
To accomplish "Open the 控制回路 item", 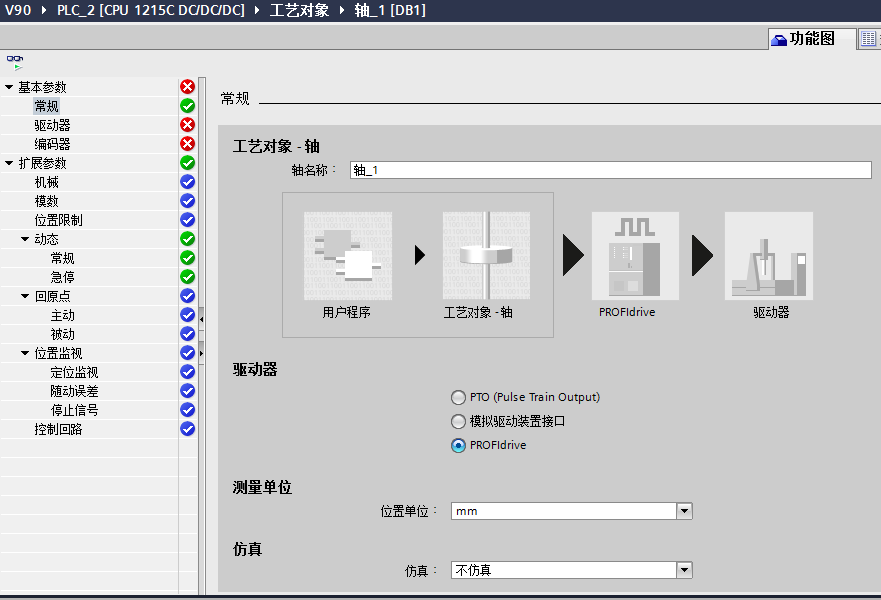I will coord(58,429).
